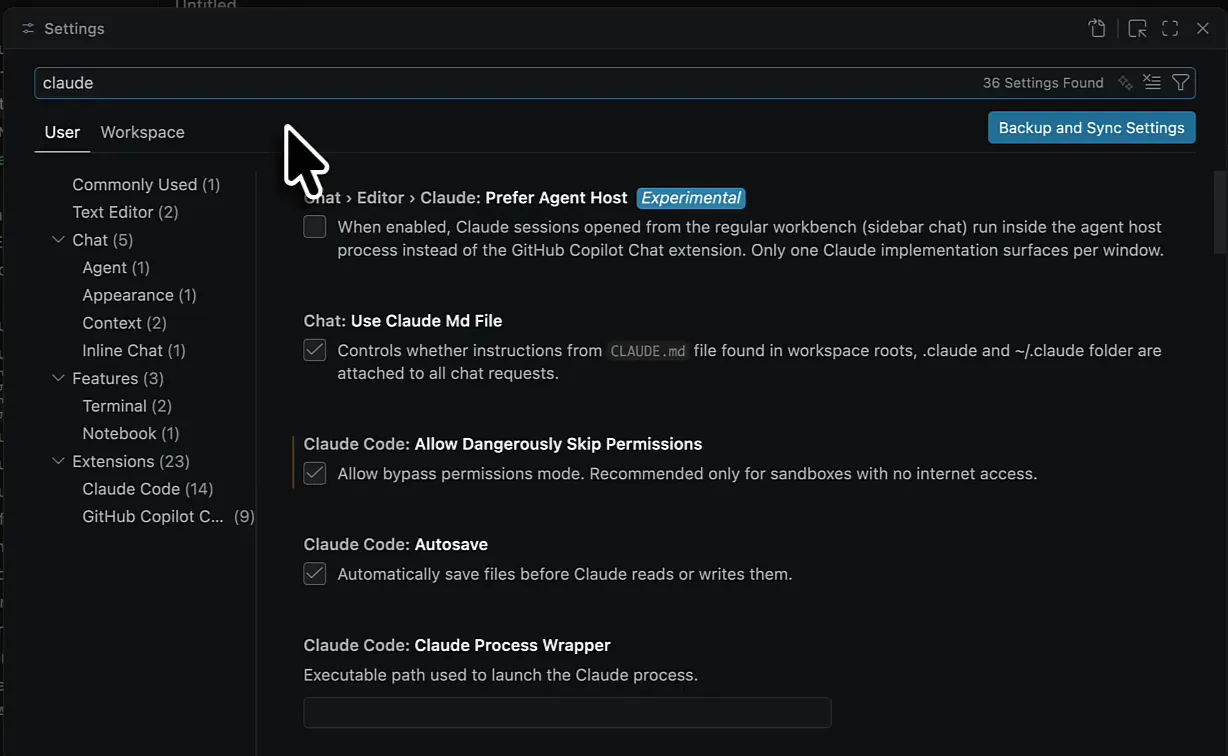Click Automatically save files description text

(x=565, y=574)
